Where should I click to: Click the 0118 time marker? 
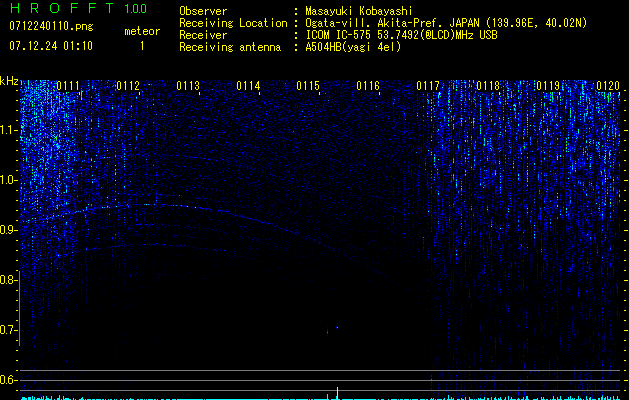488,86
